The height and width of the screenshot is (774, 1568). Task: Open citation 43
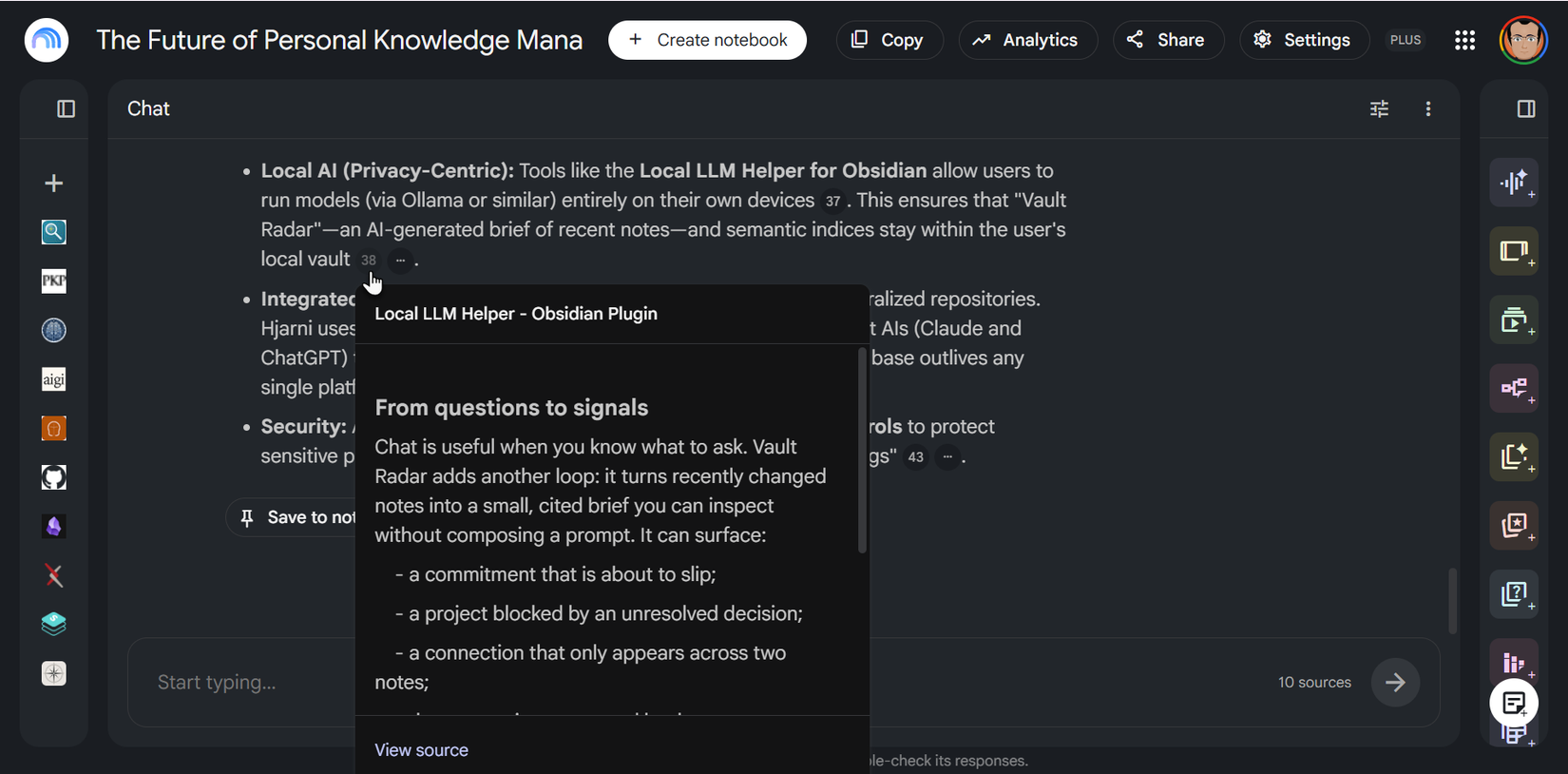pyautogui.click(x=915, y=457)
